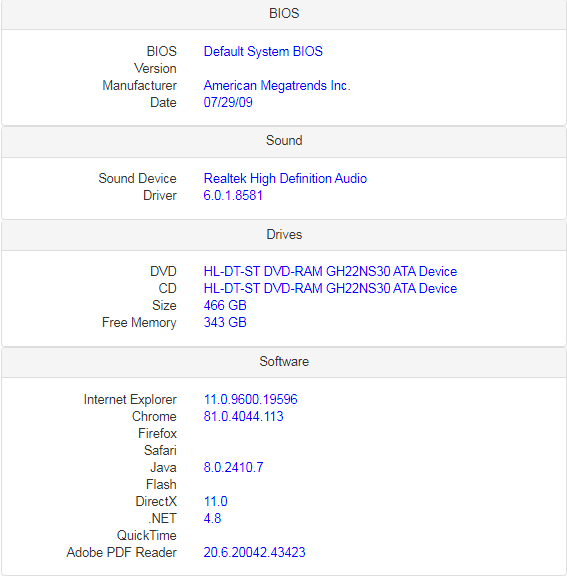Click the BIOS section header
Screen dimensions: 567x576
284,14
